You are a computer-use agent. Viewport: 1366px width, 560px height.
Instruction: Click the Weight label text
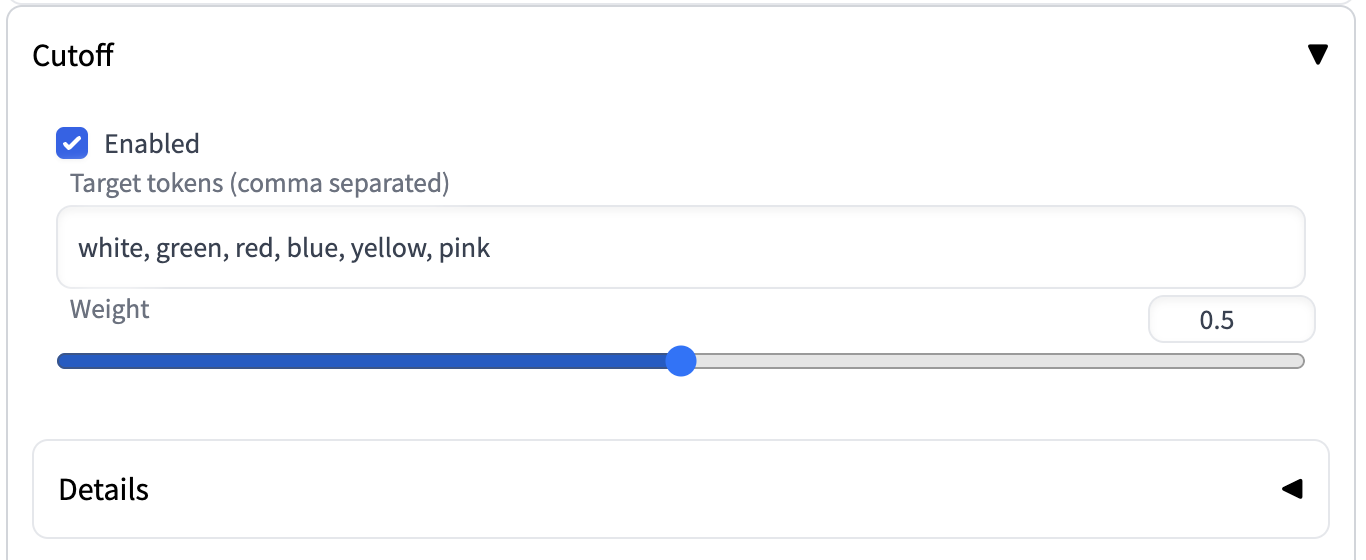coord(110,309)
